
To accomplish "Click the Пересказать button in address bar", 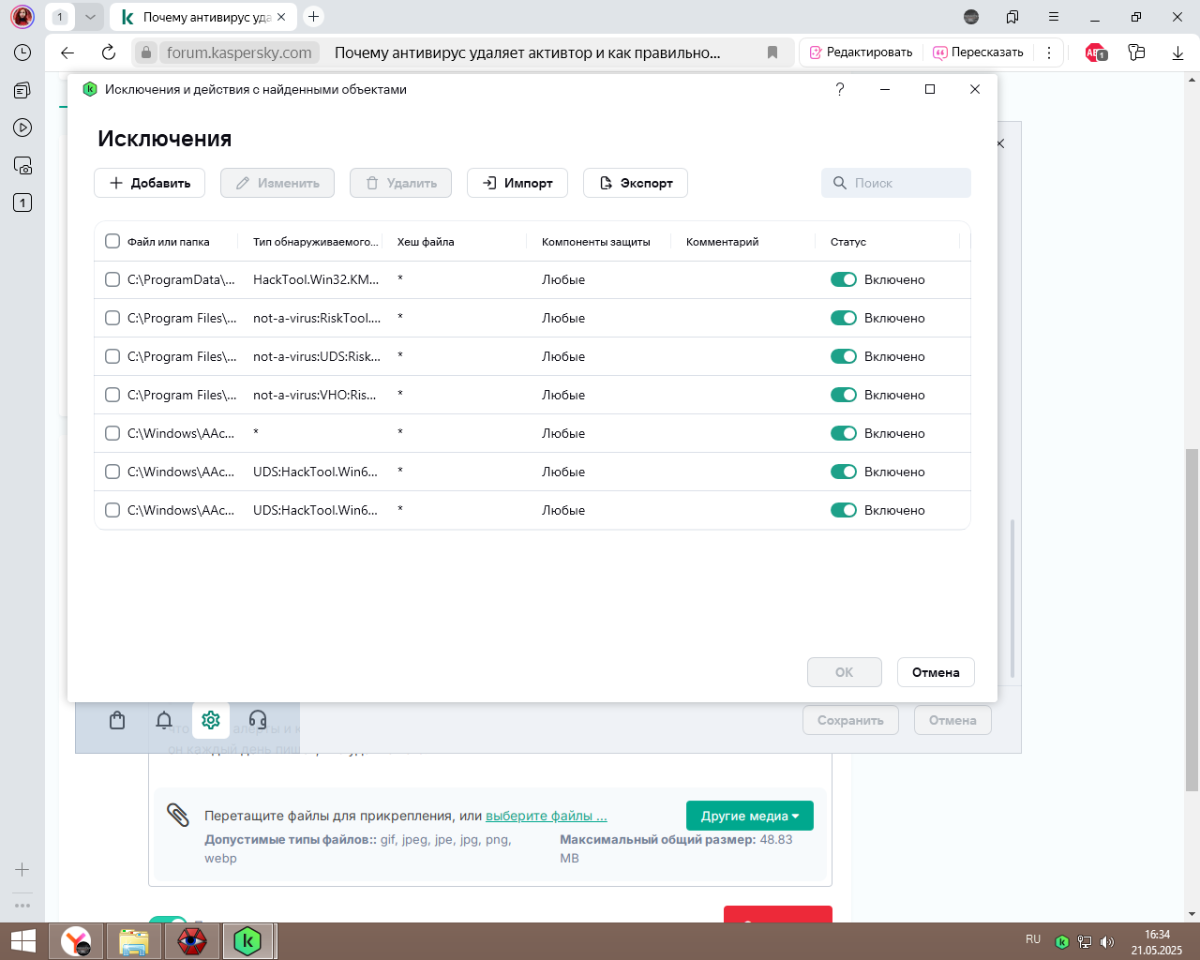I will coord(978,53).
